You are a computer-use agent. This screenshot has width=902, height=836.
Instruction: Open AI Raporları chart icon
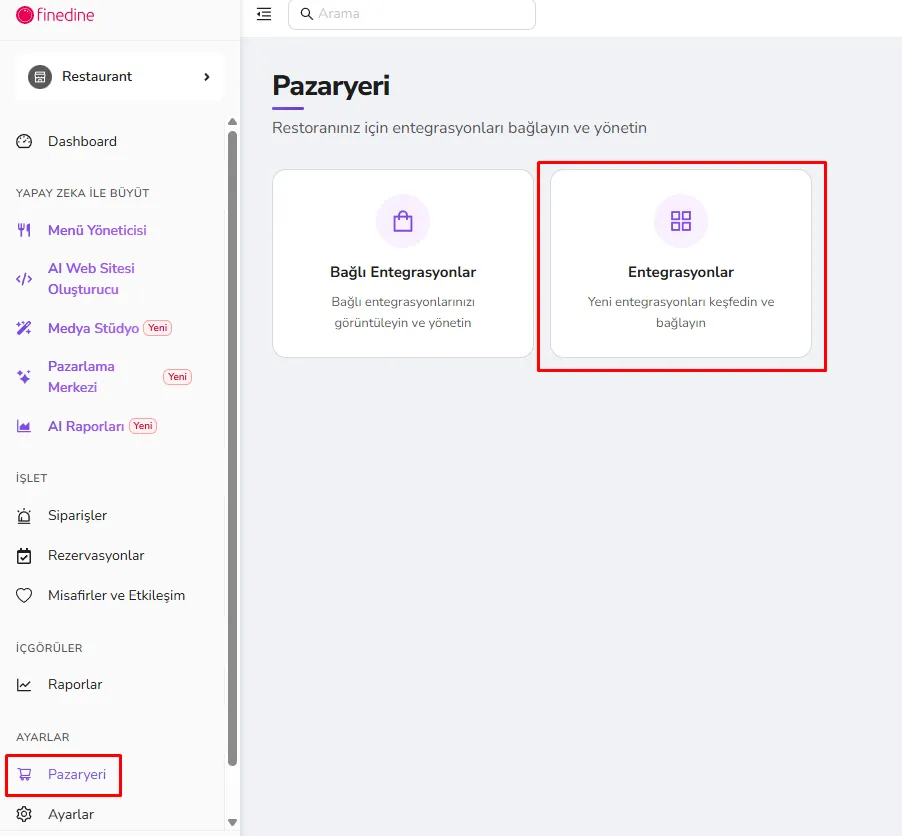[x=24, y=426]
